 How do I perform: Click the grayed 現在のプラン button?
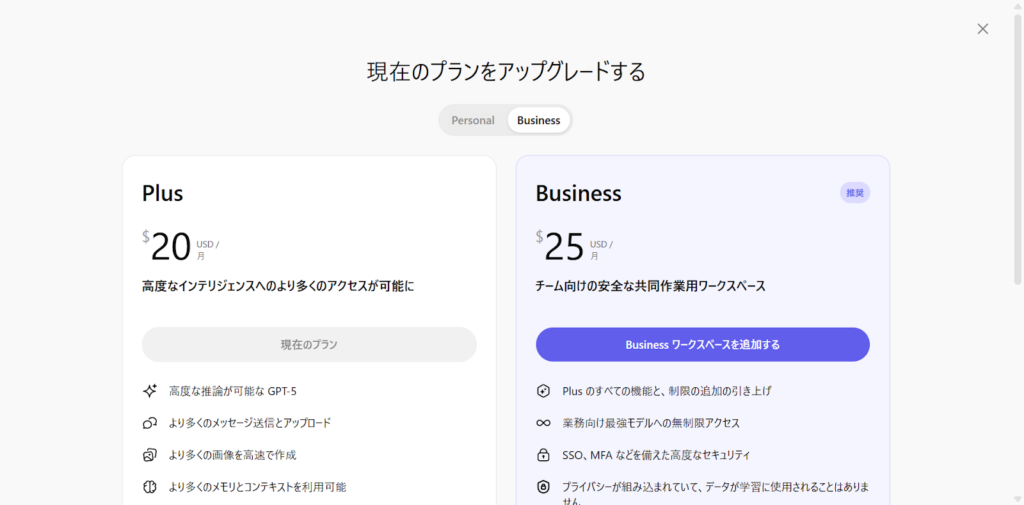309,344
